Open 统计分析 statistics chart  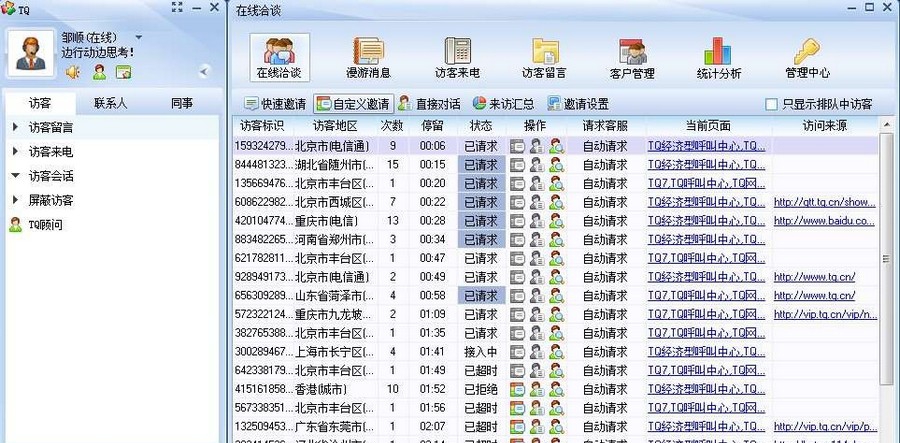click(x=719, y=57)
